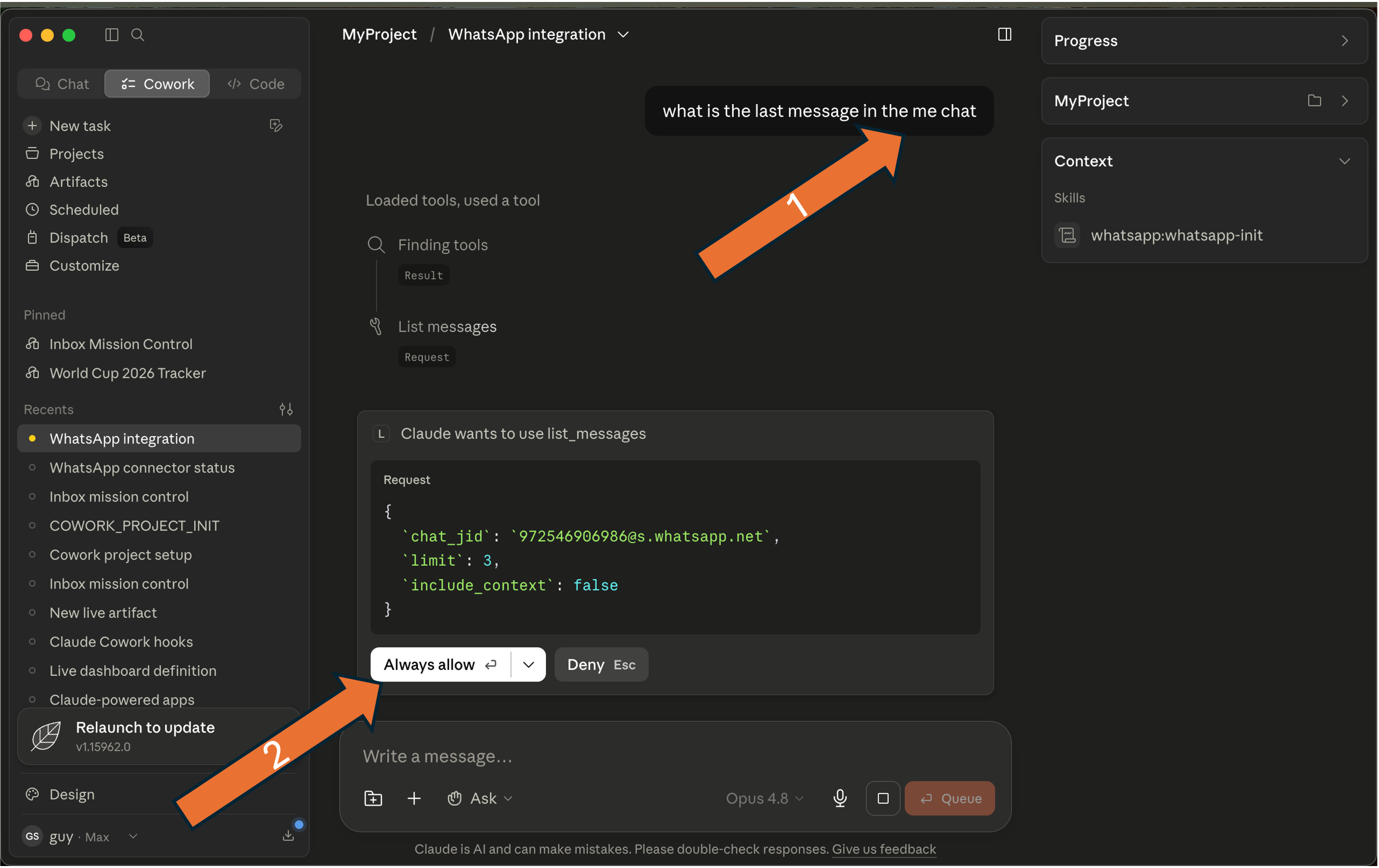Deny the list_messages request

pos(601,665)
